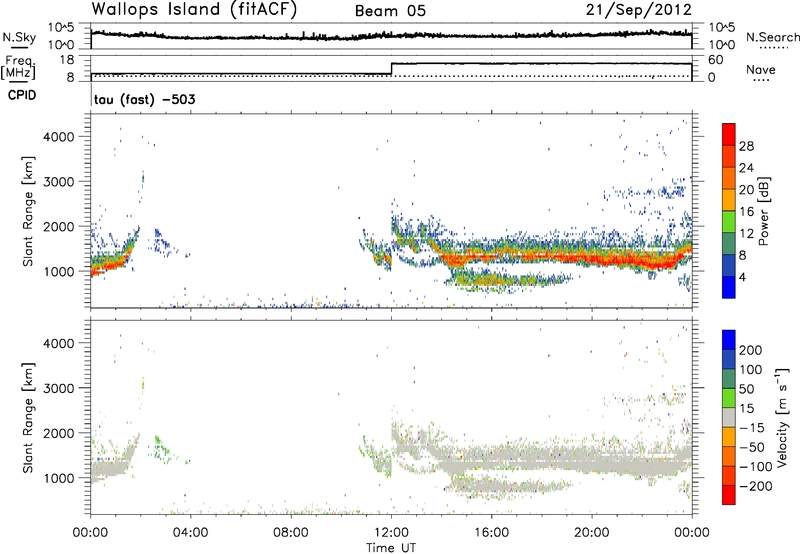Click the 'Time UT' axis label
This screenshot has height=554, width=800.
tap(391, 548)
